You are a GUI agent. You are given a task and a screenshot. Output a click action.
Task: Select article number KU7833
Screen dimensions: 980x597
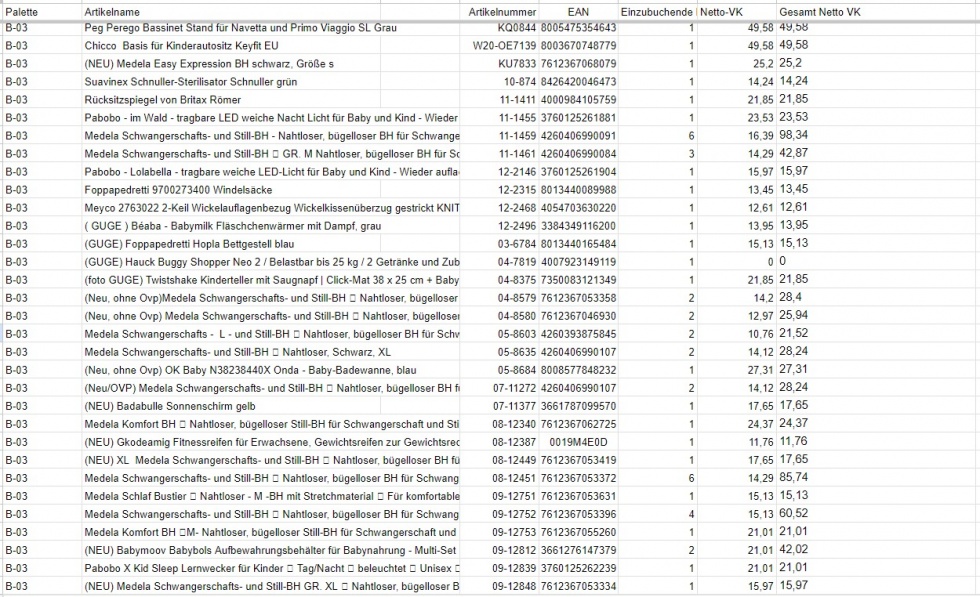pyautogui.click(x=517, y=64)
